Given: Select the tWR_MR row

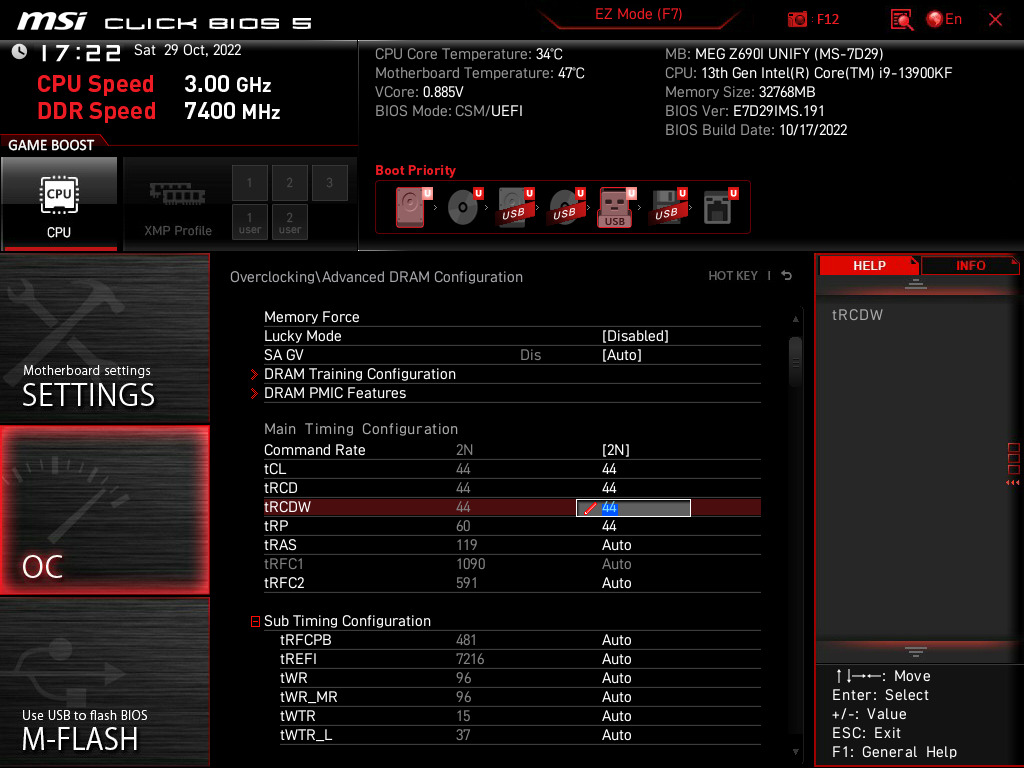Looking at the screenshot, I should point(520,697).
